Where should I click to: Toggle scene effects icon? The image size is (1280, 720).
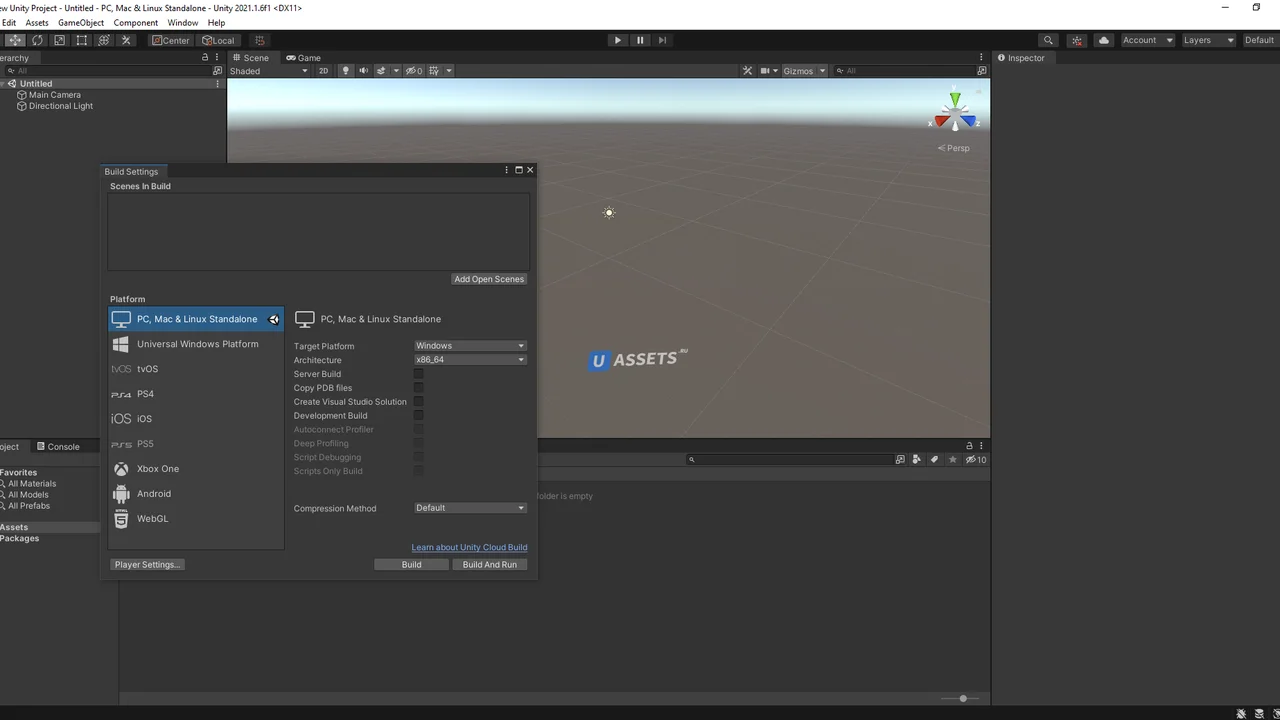pos(381,71)
